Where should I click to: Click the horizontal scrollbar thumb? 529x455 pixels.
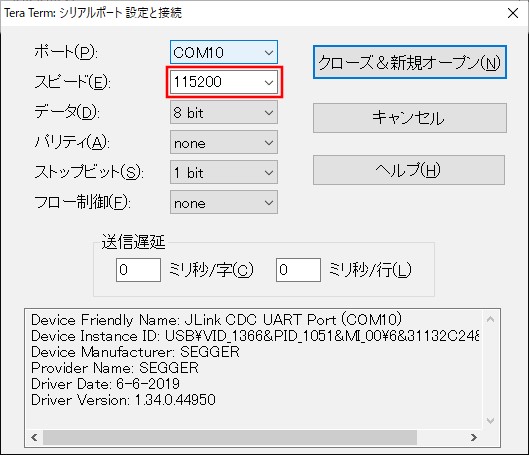tap(230, 437)
